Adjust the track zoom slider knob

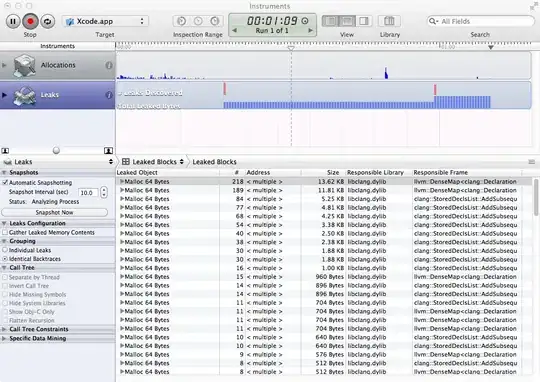56,150
